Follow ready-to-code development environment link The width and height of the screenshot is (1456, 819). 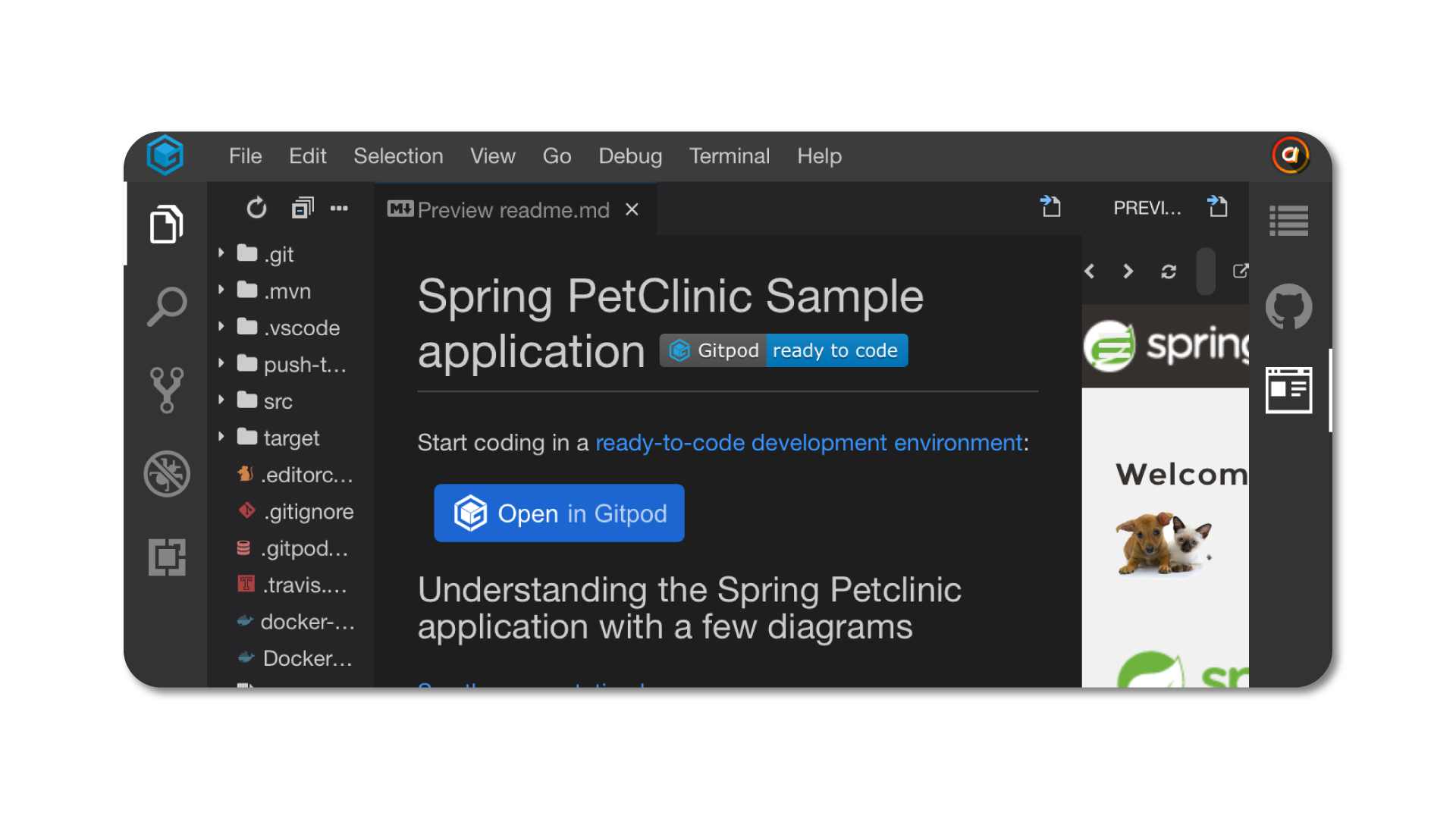click(808, 443)
